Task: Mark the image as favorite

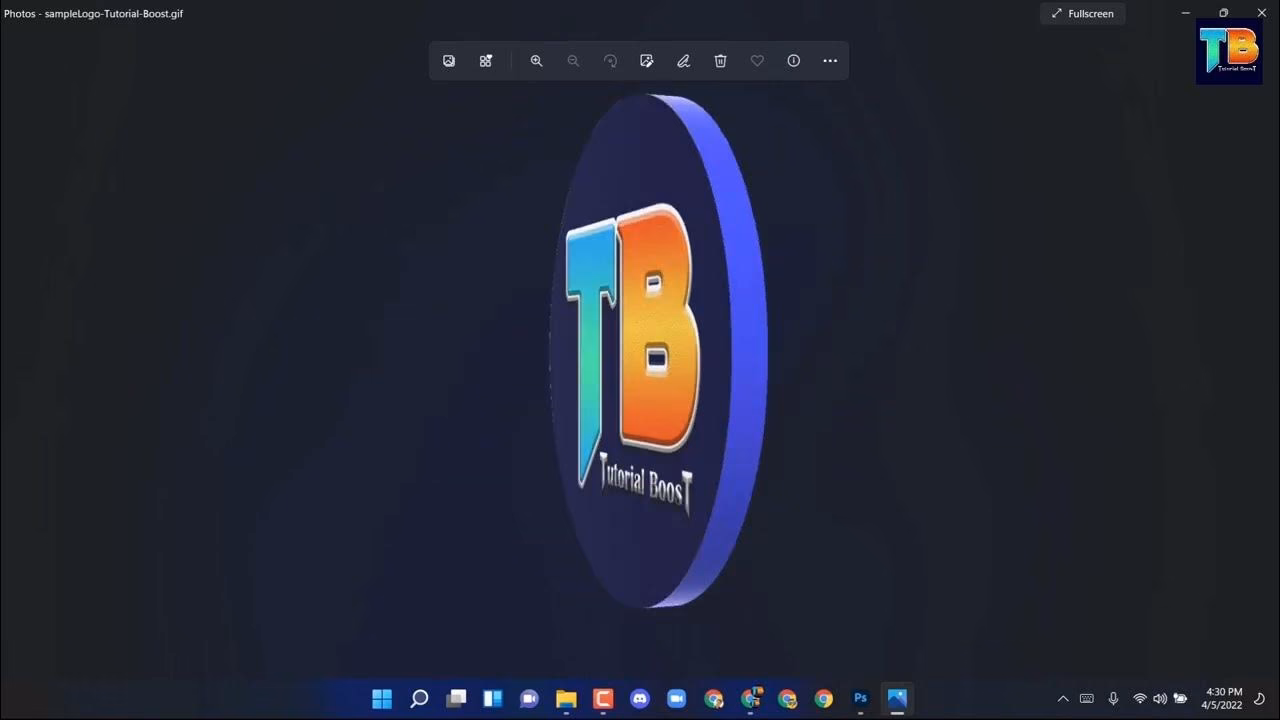Action: 757,60
